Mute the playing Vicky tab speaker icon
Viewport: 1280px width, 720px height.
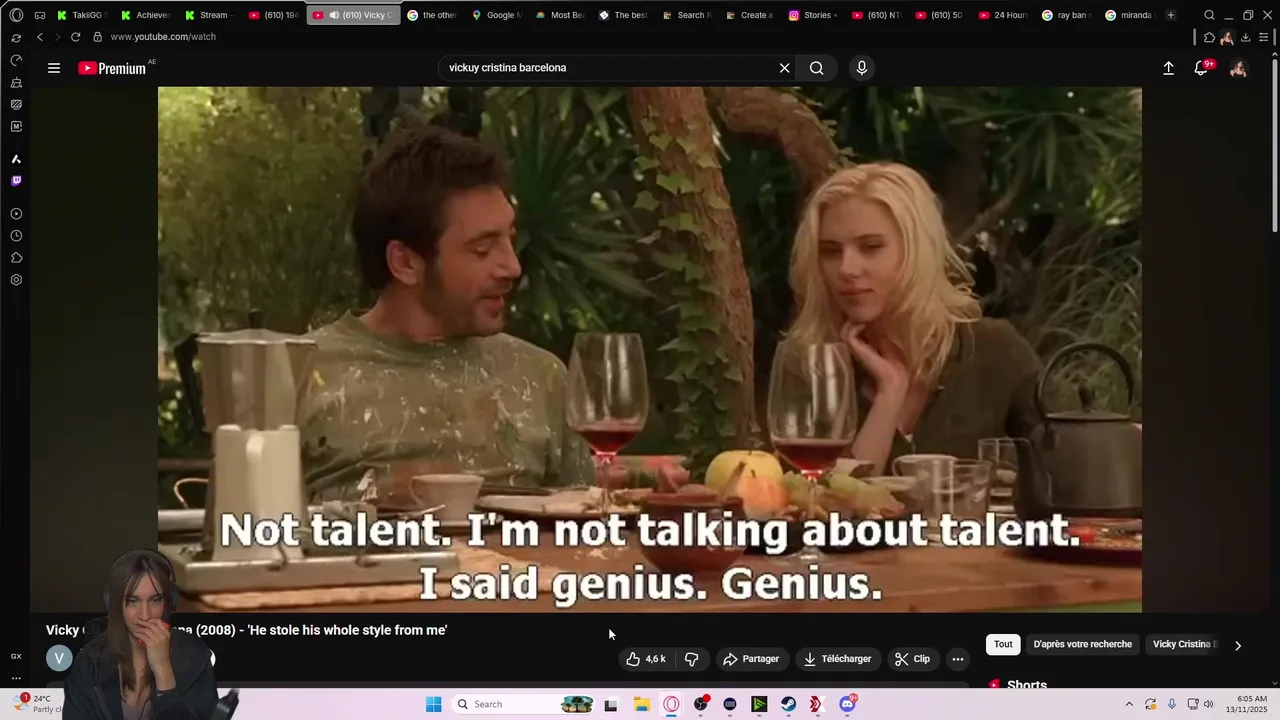coord(334,15)
